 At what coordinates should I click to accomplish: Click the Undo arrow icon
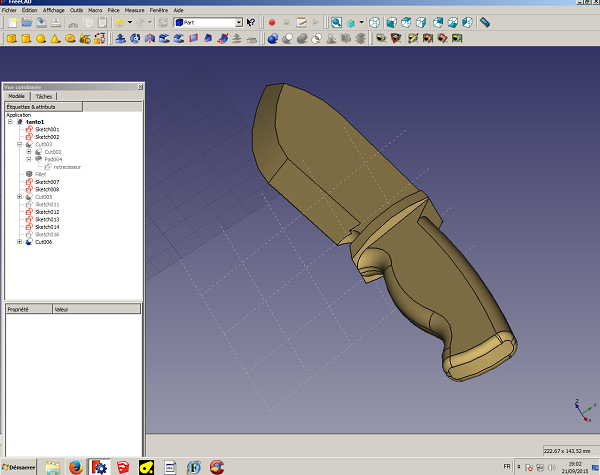(x=120, y=23)
